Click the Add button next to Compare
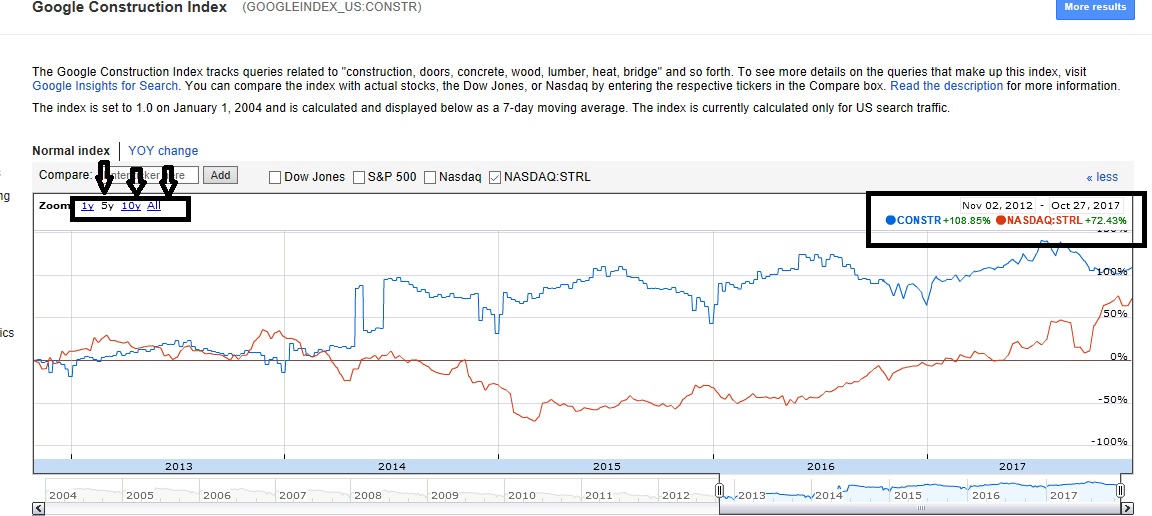Image resolution: width=1152 pixels, height=516 pixels. click(x=220, y=176)
